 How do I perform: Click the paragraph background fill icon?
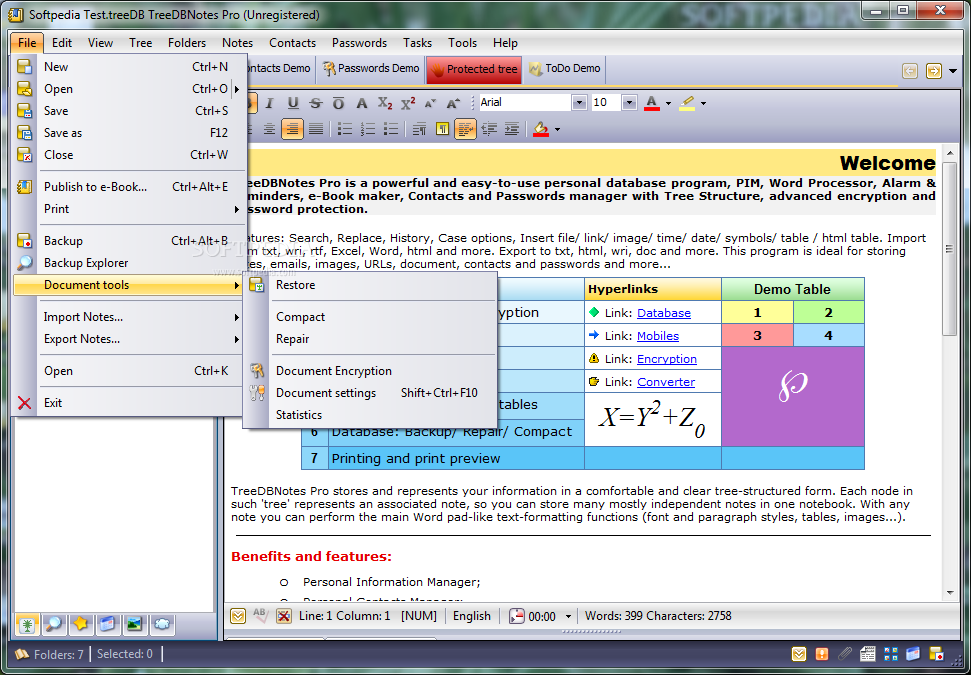pyautogui.click(x=541, y=129)
